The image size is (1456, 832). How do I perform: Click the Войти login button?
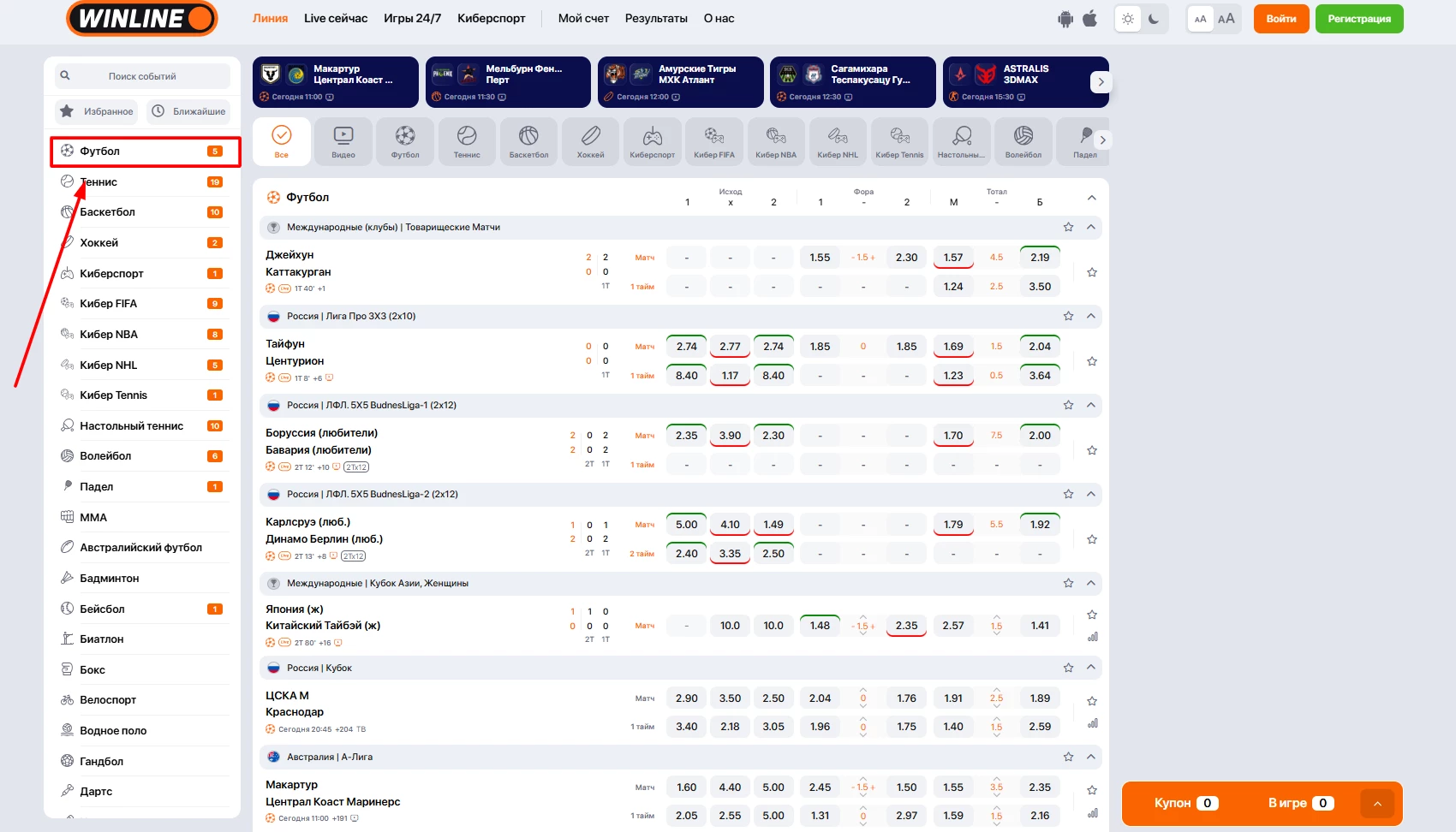coord(1280,19)
